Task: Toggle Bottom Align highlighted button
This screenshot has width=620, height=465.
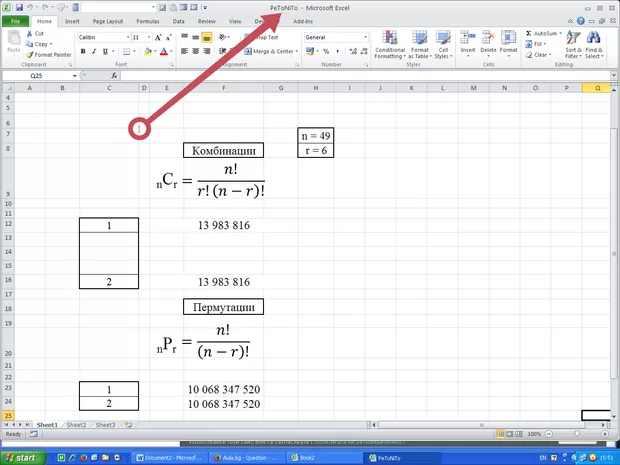Action: pyautogui.click(x=206, y=37)
